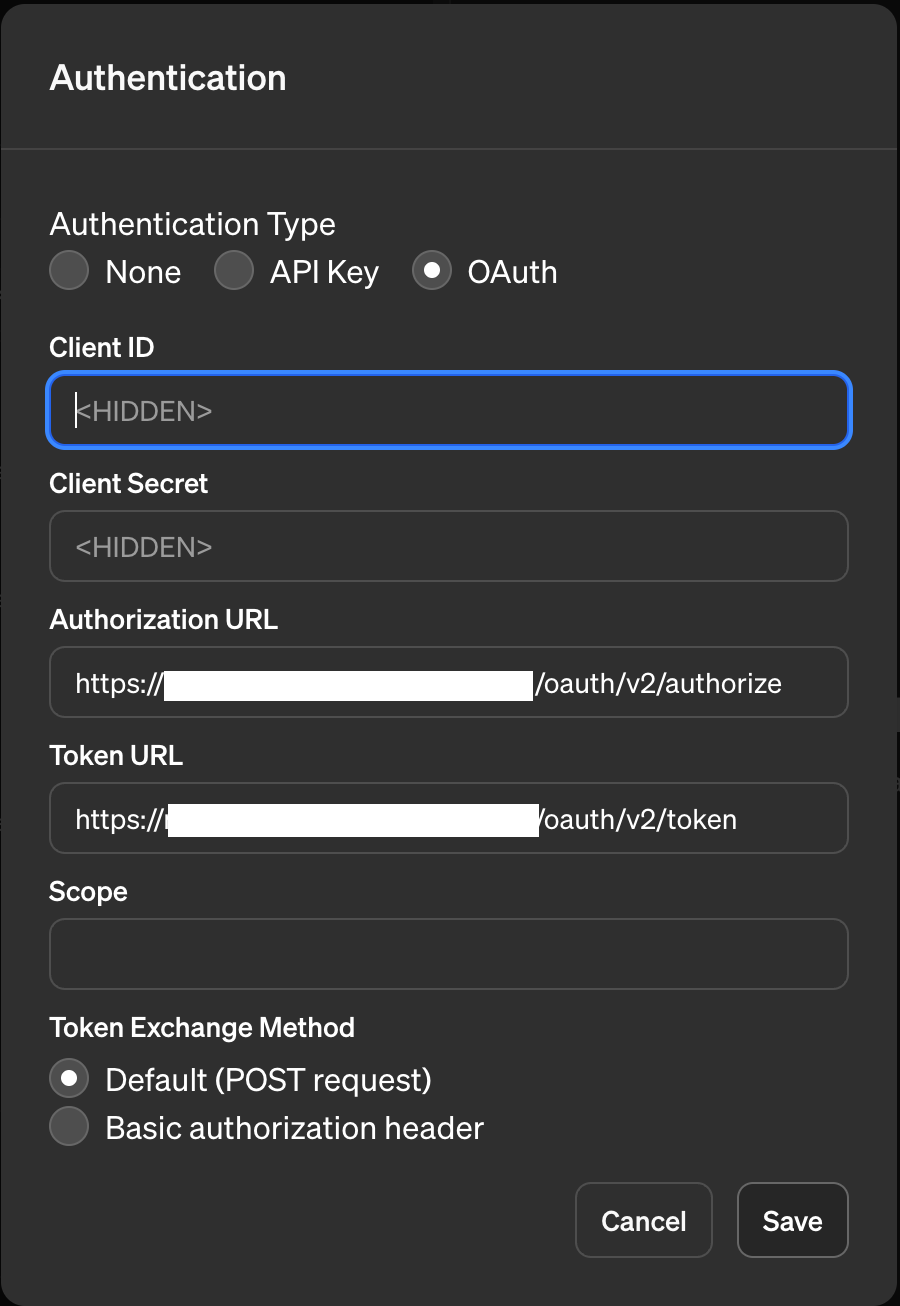The height and width of the screenshot is (1306, 900).
Task: Select the None authentication type
Action: pyautogui.click(x=69, y=272)
